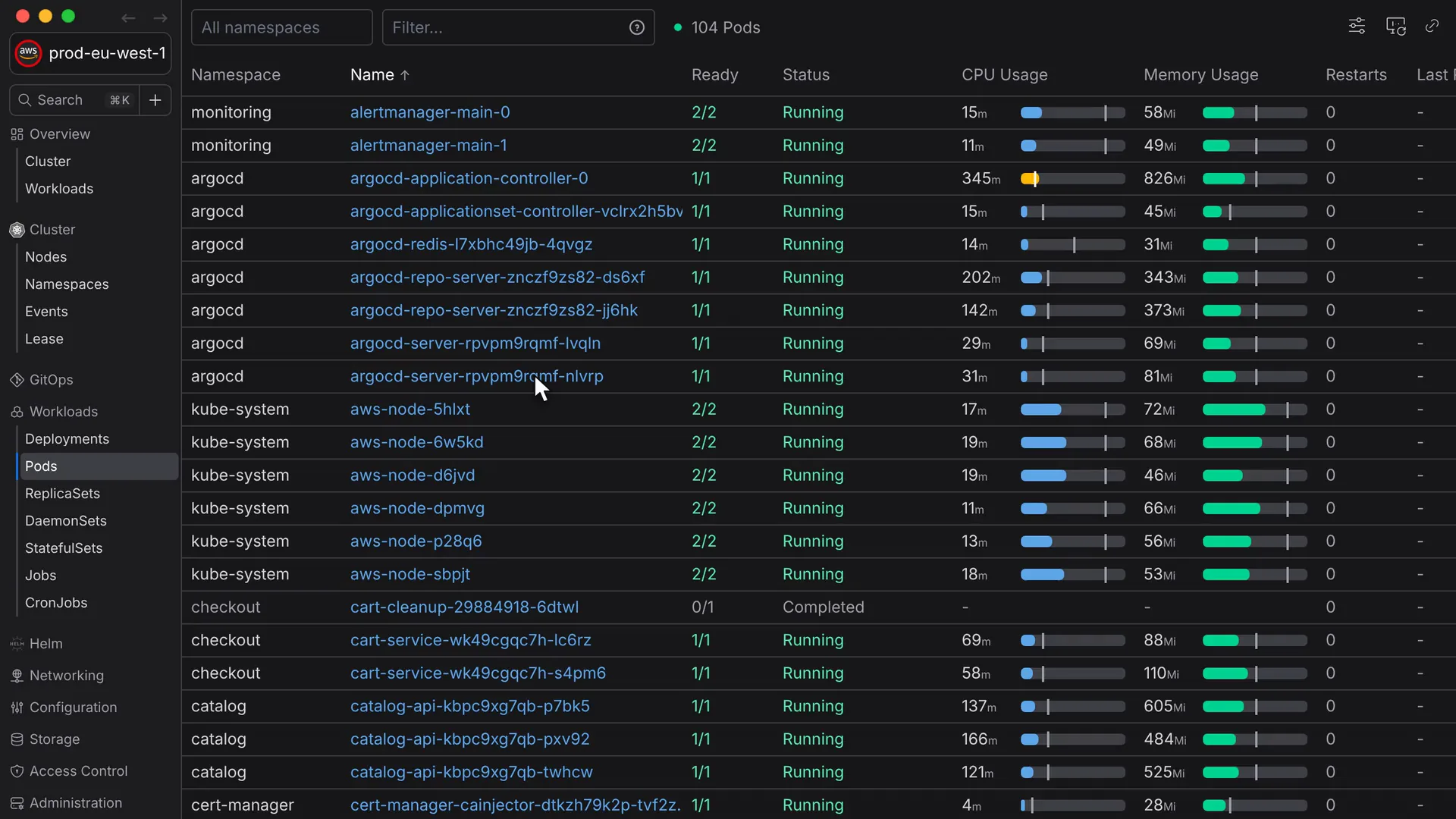Open the Namespaces page

[x=67, y=284]
